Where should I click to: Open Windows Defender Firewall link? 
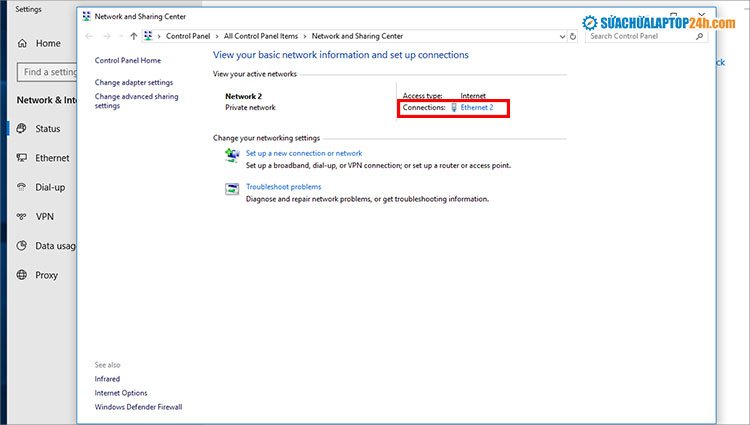click(x=138, y=407)
